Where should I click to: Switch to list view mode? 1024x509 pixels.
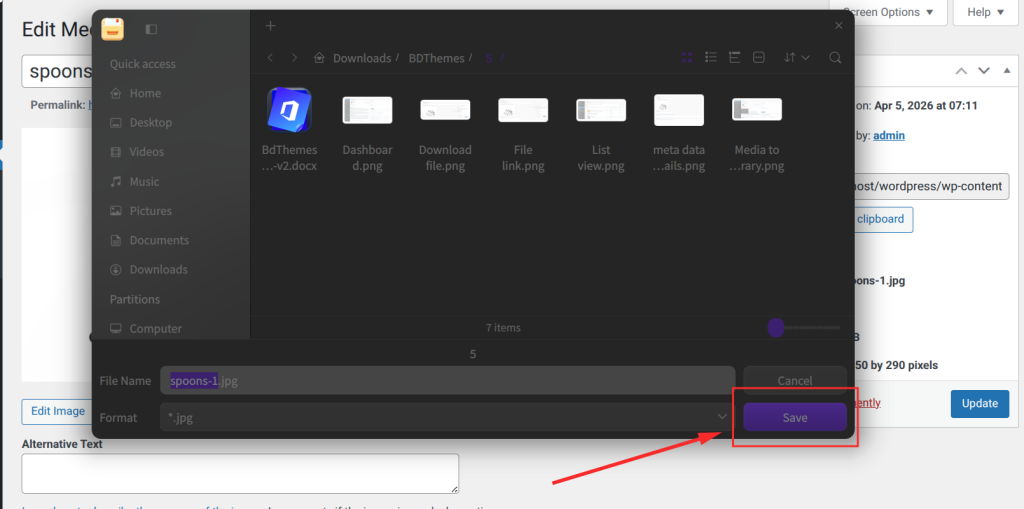[x=711, y=58]
